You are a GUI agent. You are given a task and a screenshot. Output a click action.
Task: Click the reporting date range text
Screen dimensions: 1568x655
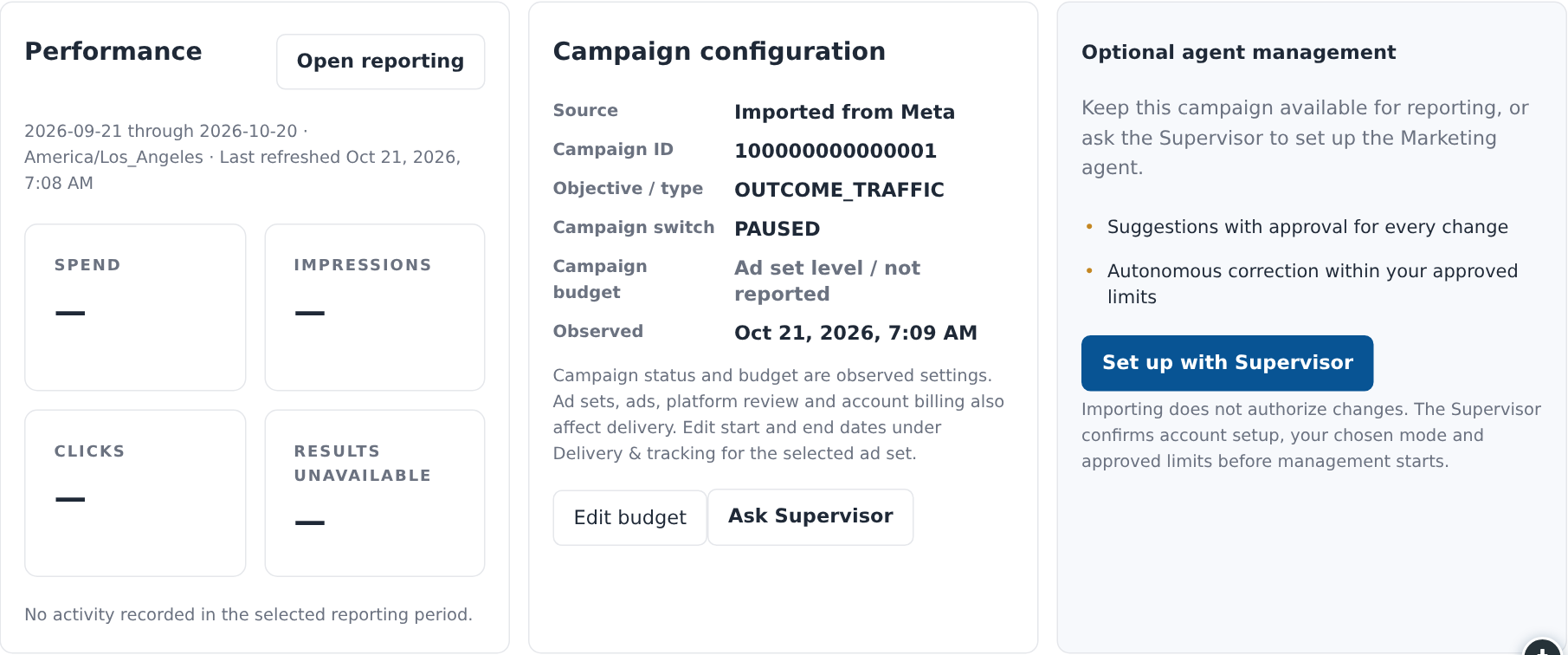[x=242, y=157]
